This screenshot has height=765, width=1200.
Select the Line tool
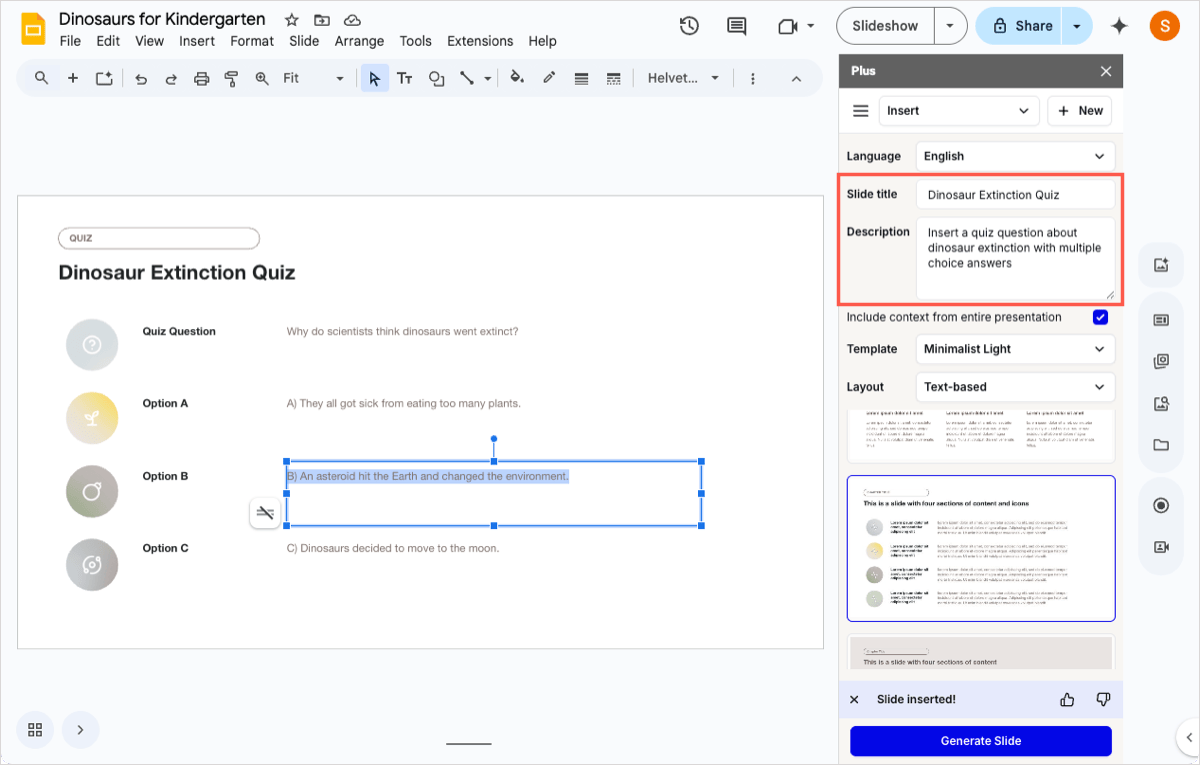467,78
